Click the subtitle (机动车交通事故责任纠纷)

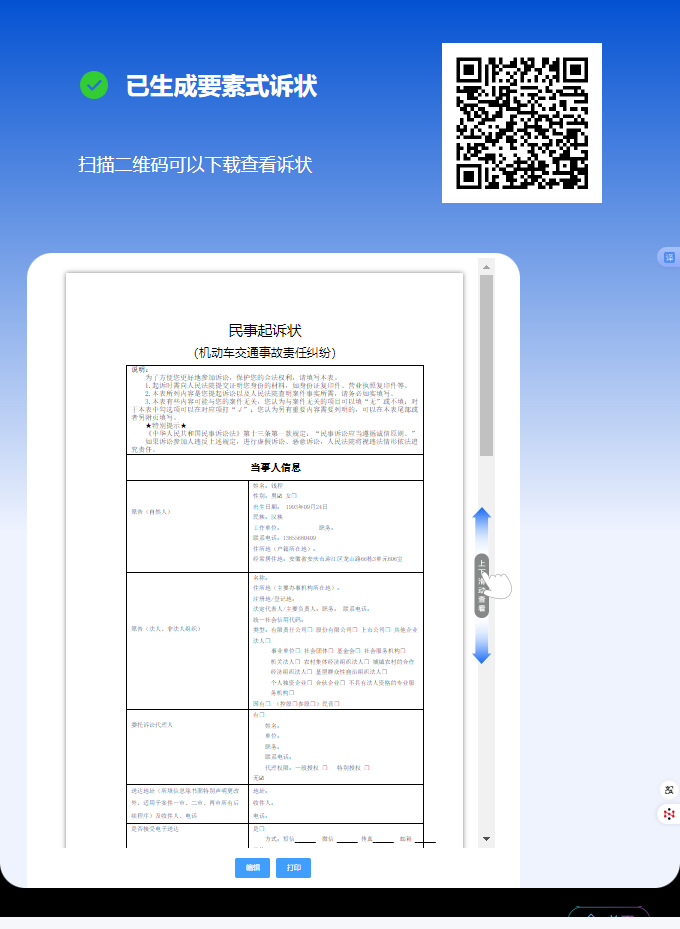coord(265,353)
